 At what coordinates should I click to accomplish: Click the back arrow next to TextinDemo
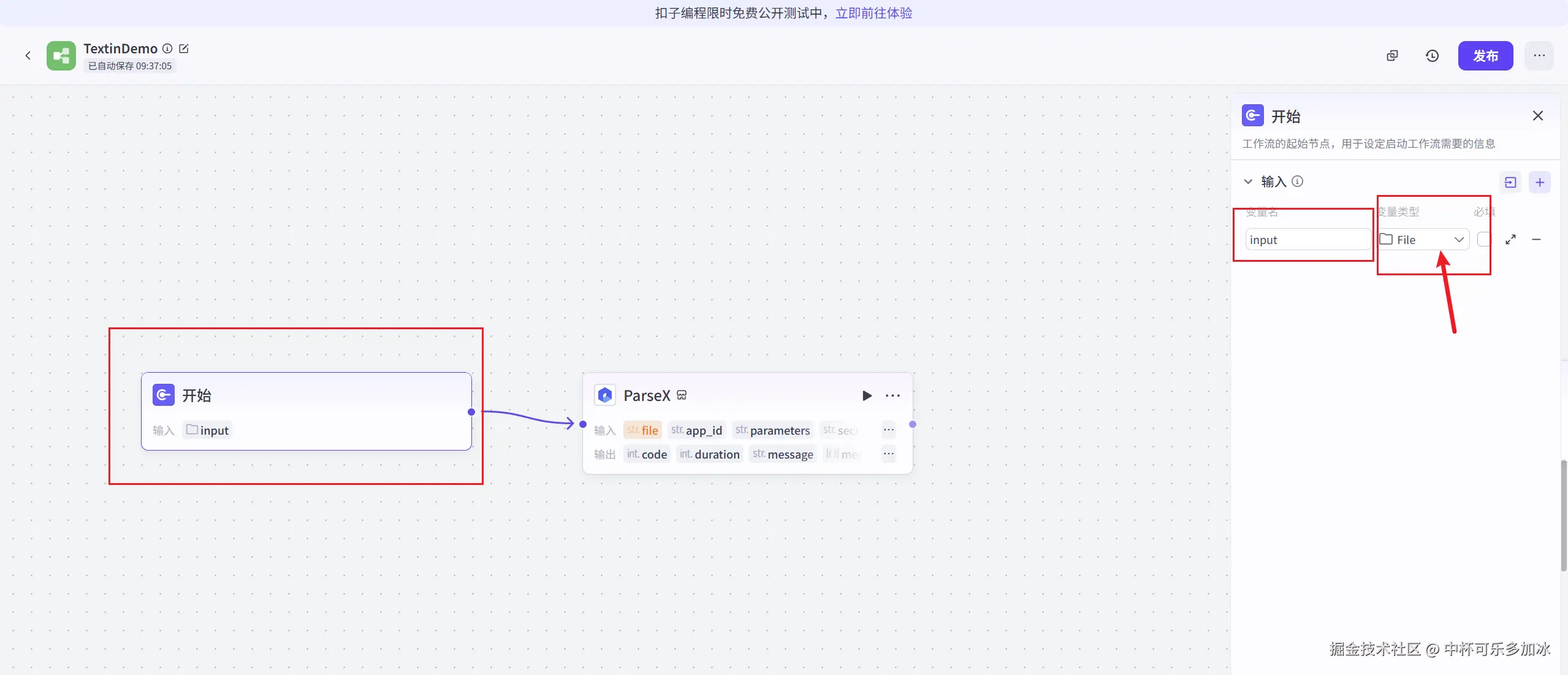point(28,56)
